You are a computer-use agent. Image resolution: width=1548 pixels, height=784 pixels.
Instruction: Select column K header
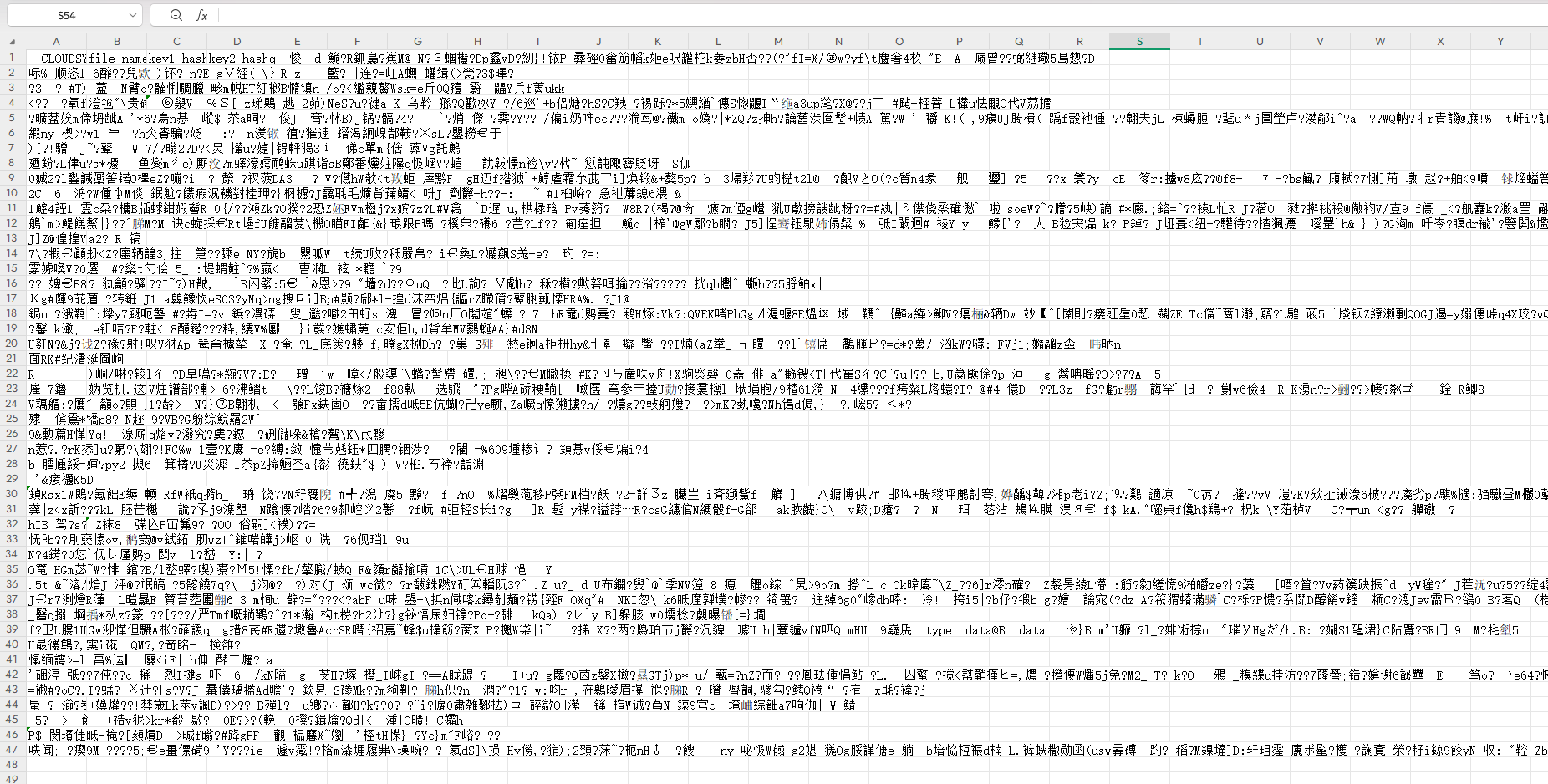658,40
